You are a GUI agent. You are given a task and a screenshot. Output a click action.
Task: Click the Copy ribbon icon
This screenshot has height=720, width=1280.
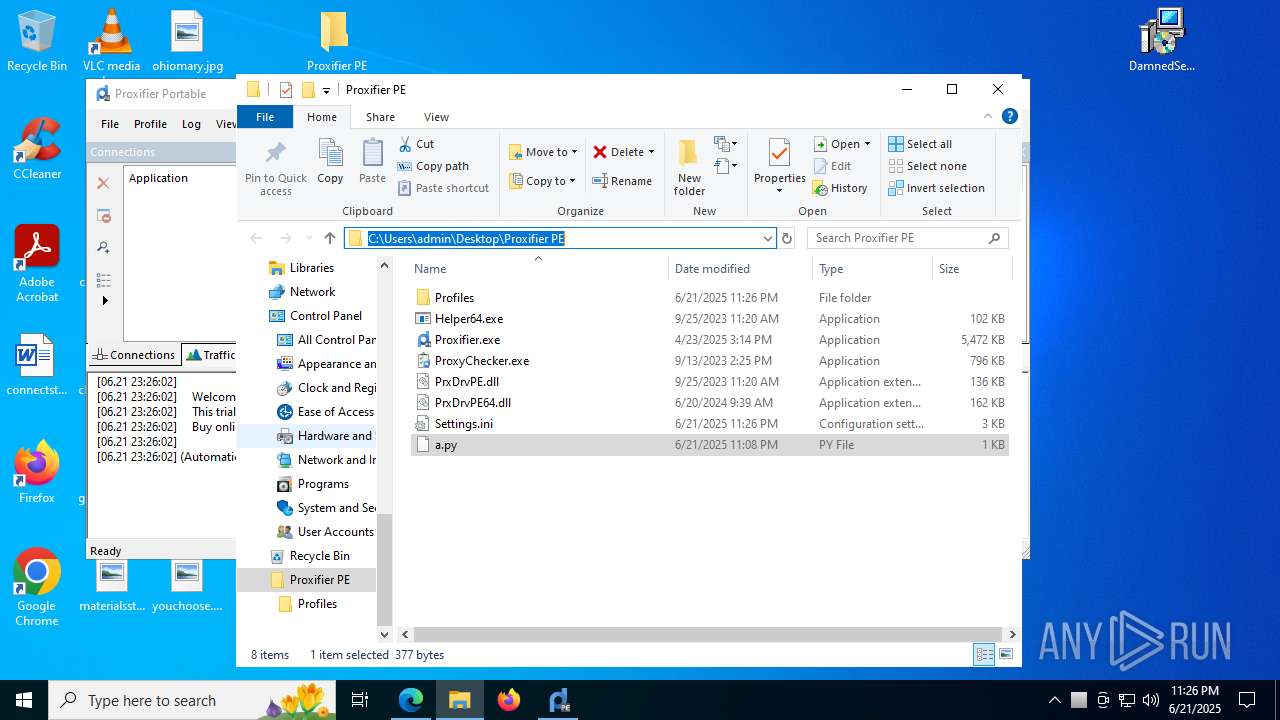coord(330,162)
